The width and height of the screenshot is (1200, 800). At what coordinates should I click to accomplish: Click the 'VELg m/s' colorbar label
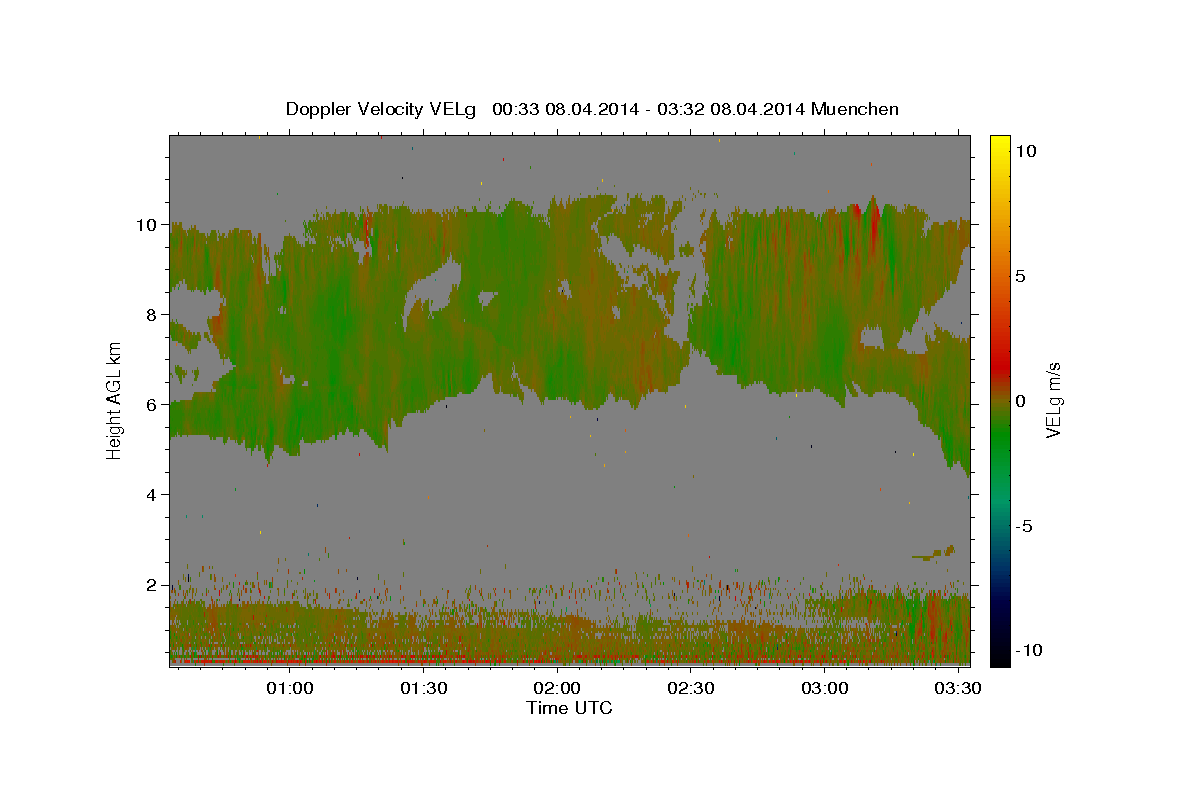(x=1053, y=401)
